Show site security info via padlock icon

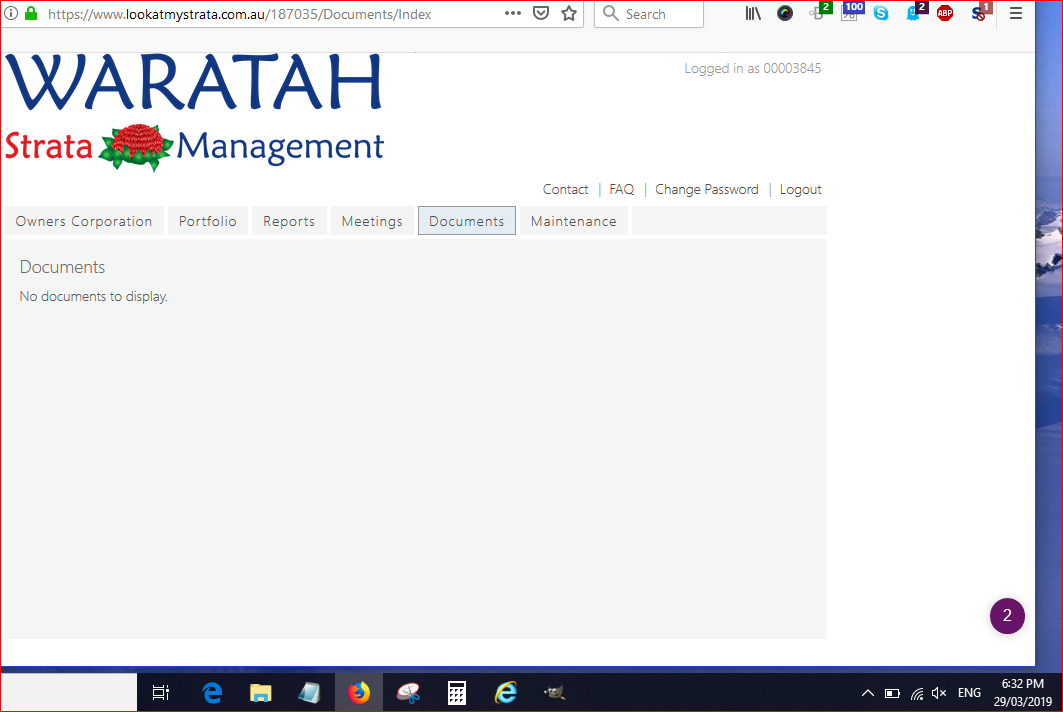tap(31, 13)
